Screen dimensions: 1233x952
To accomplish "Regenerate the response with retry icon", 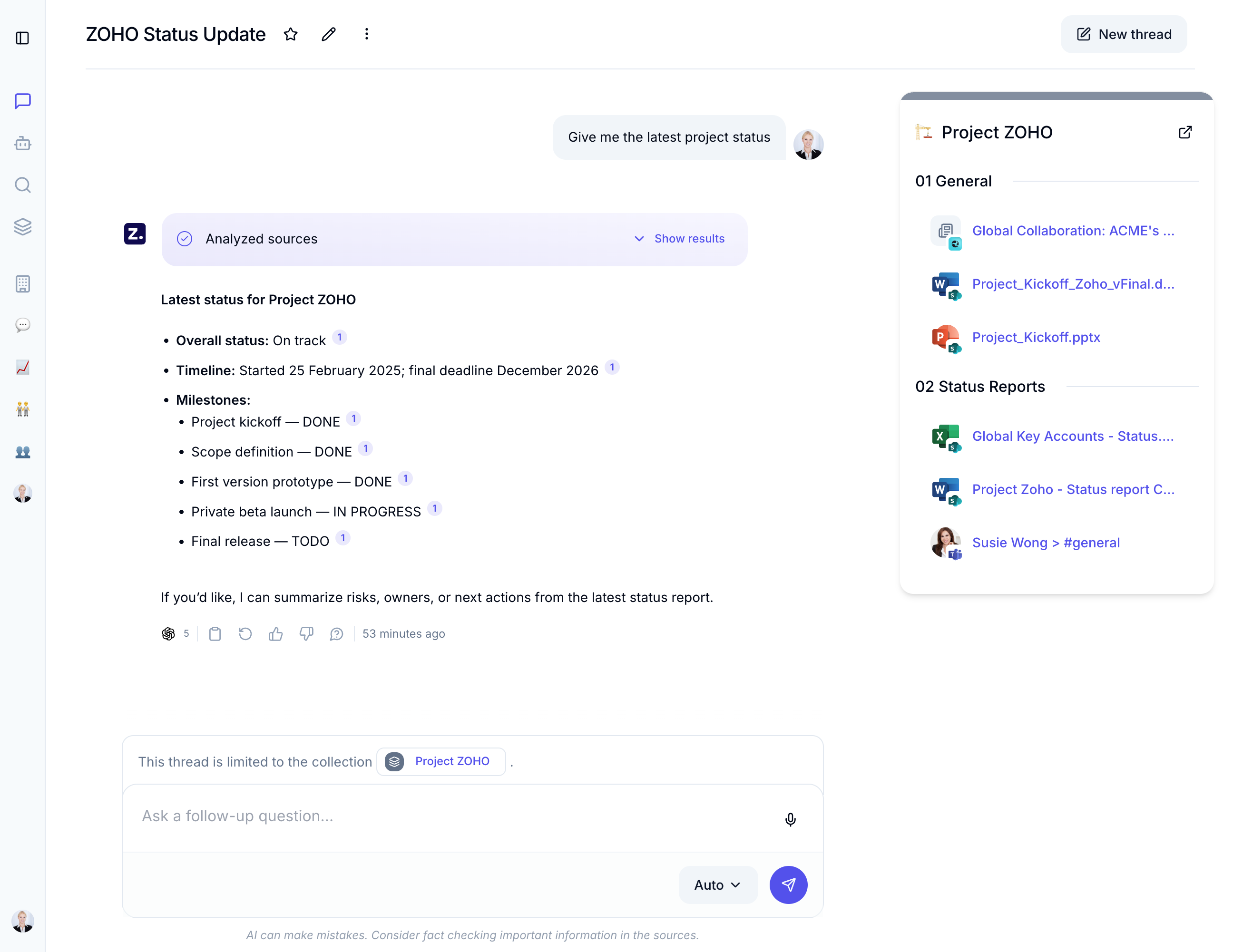I will [245, 634].
